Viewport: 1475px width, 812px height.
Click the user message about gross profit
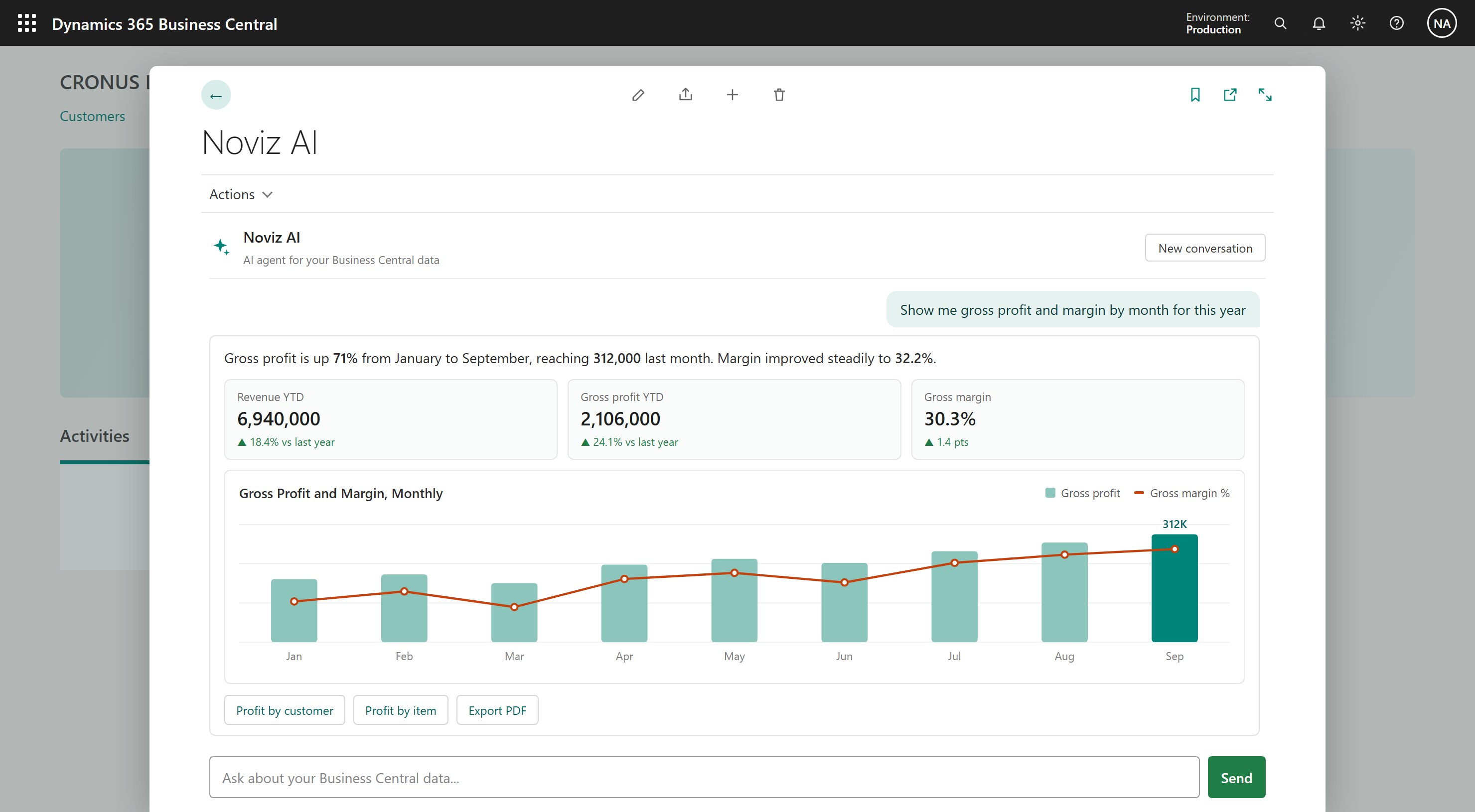[1072, 309]
